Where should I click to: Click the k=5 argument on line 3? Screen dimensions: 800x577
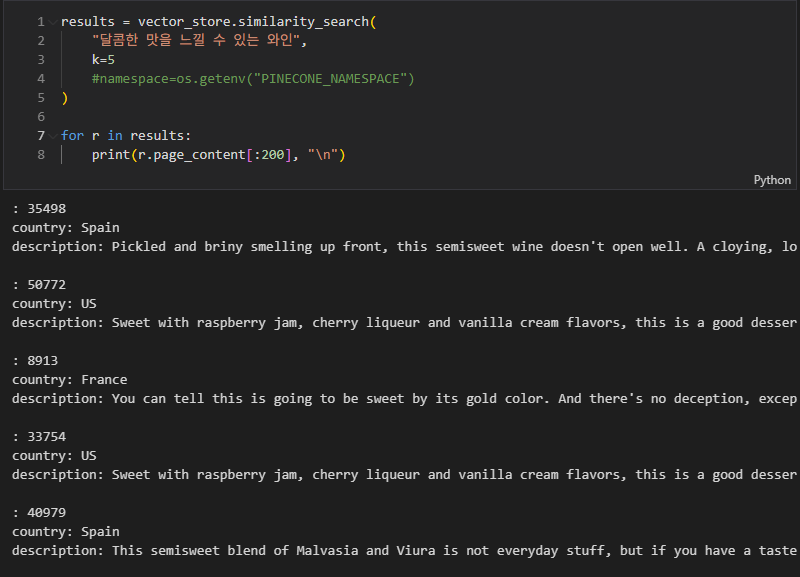[103, 60]
